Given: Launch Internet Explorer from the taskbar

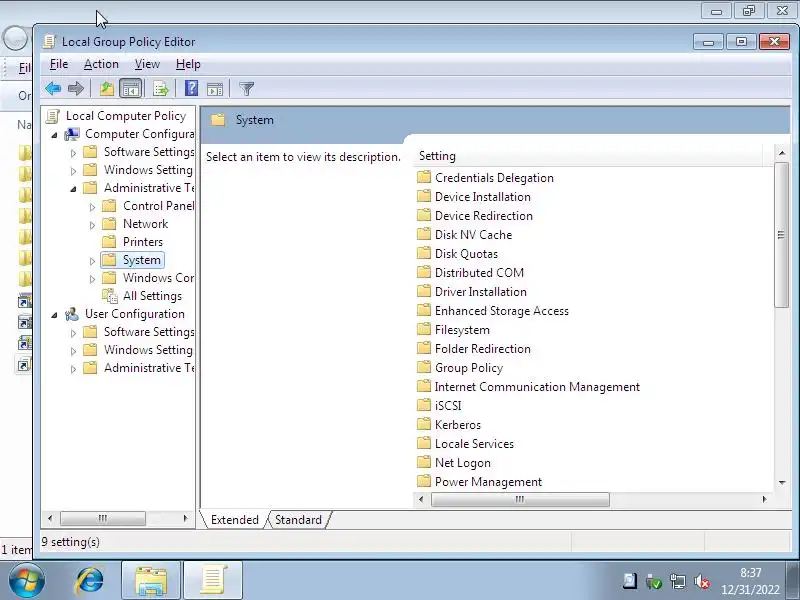Looking at the screenshot, I should (x=90, y=581).
